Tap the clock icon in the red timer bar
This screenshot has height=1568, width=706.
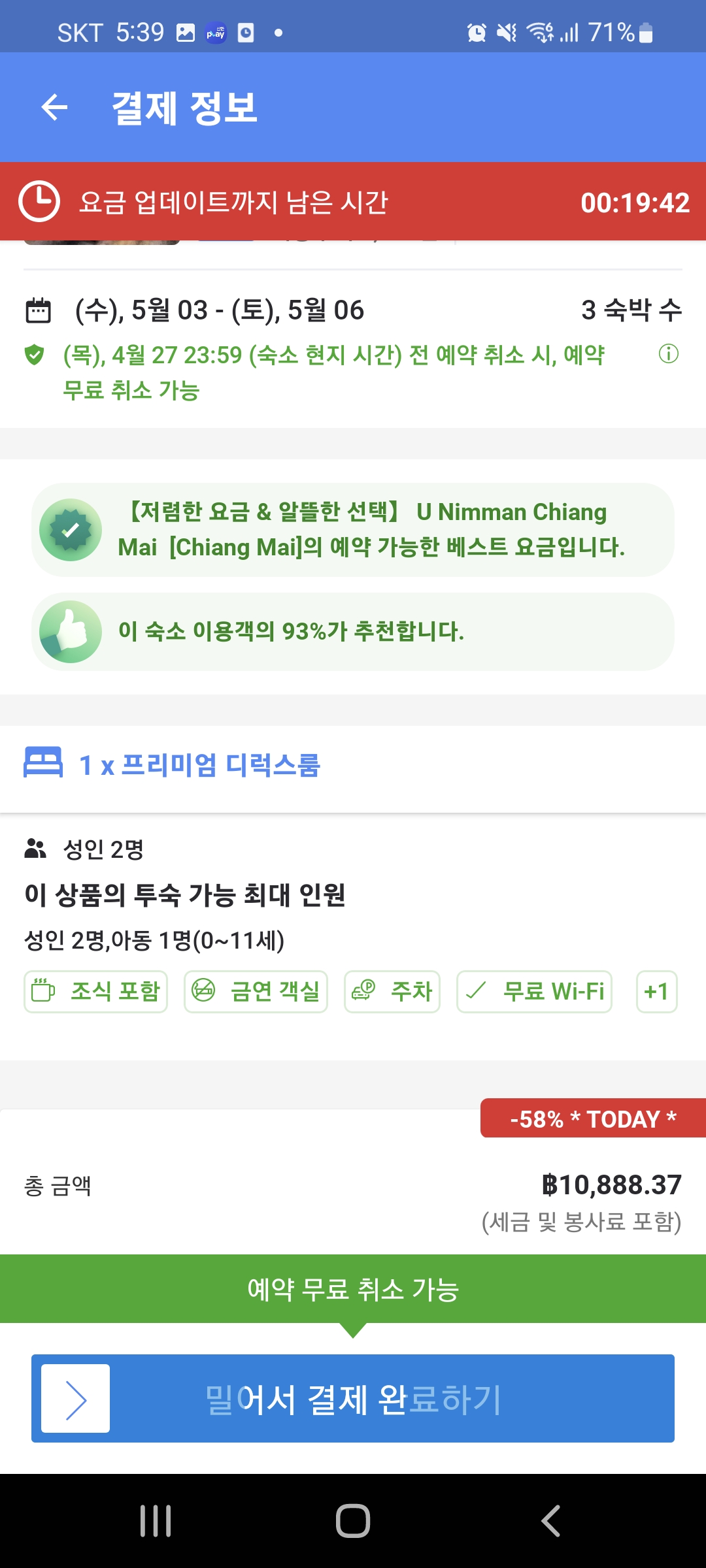point(39,201)
